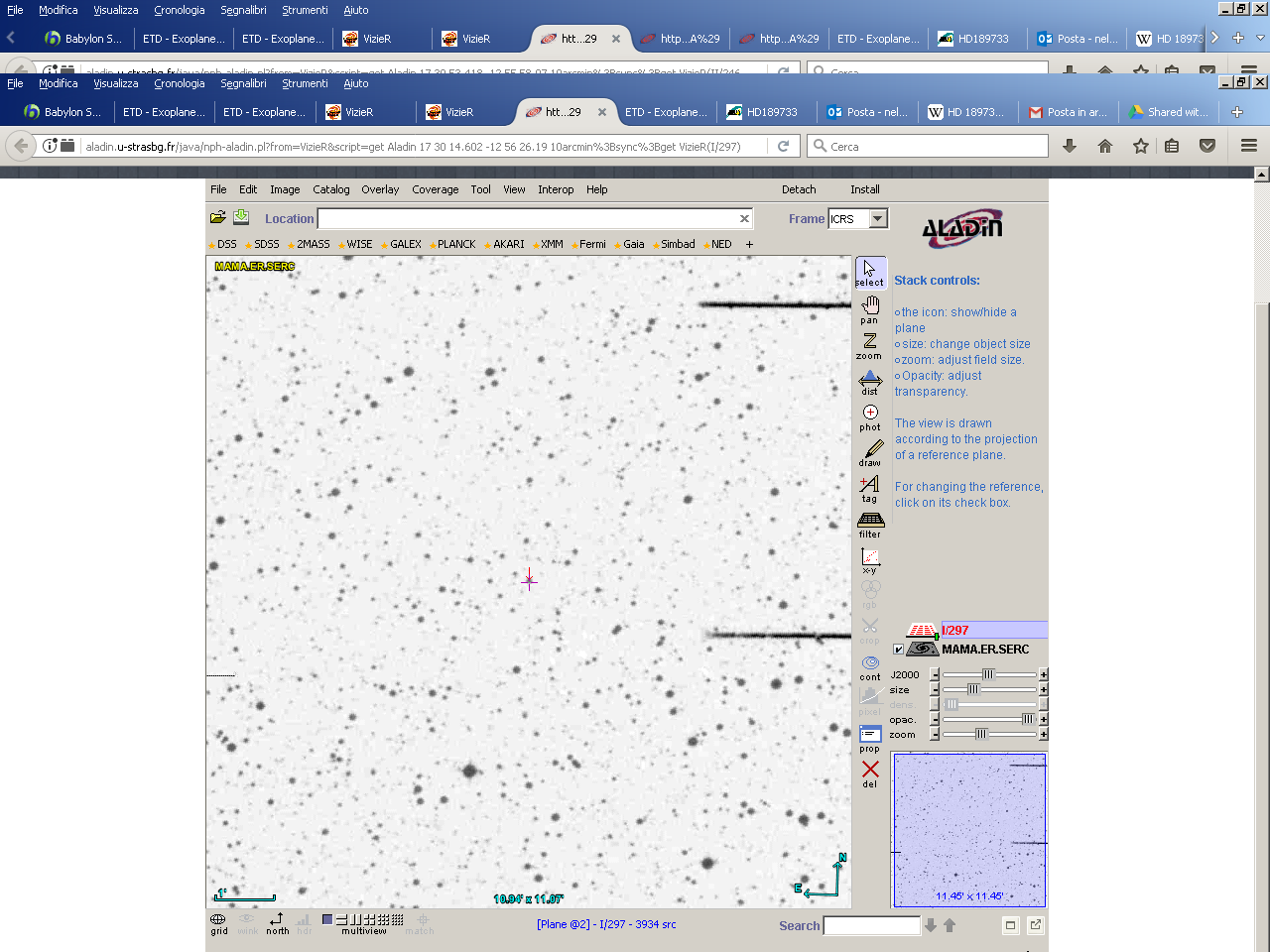Add a bookmark with the plus after NED
The width and height of the screenshot is (1270, 952).
[x=749, y=244]
